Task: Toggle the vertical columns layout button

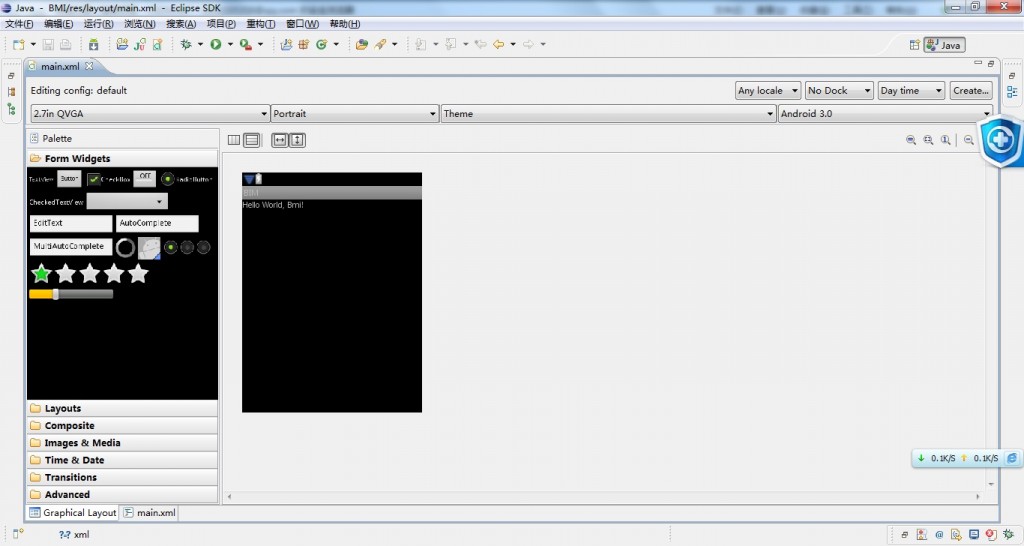Action: pyautogui.click(x=234, y=140)
